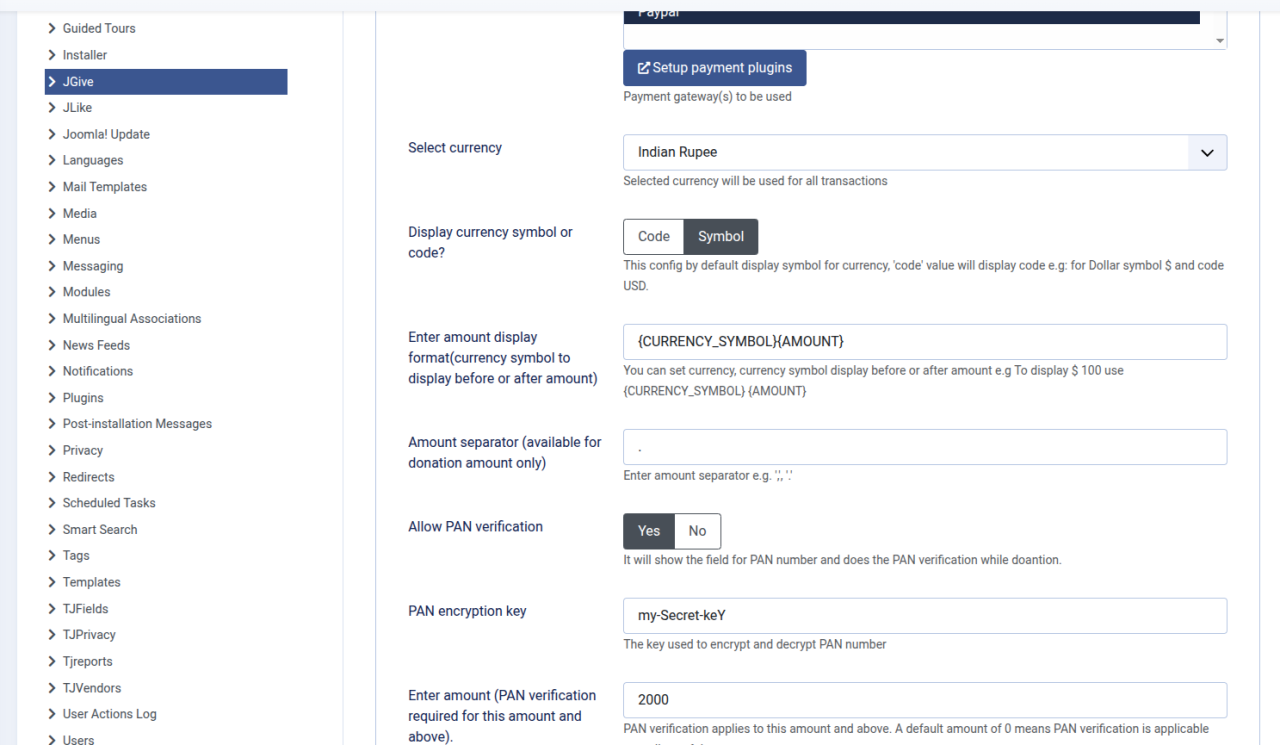Click the amount display format field
The height and width of the screenshot is (745, 1280).
point(924,342)
